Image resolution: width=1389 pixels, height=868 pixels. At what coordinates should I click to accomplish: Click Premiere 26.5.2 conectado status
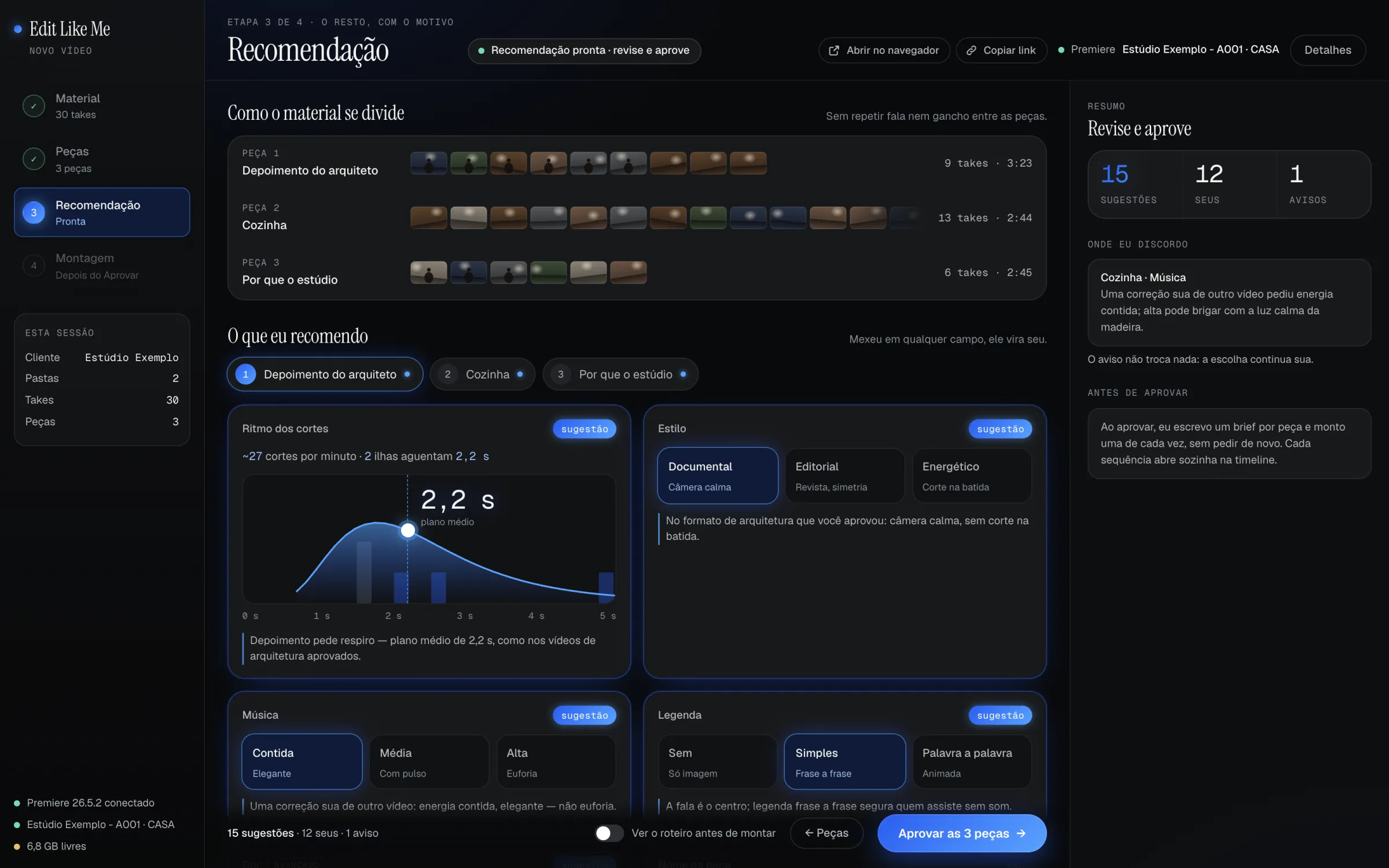click(x=84, y=803)
